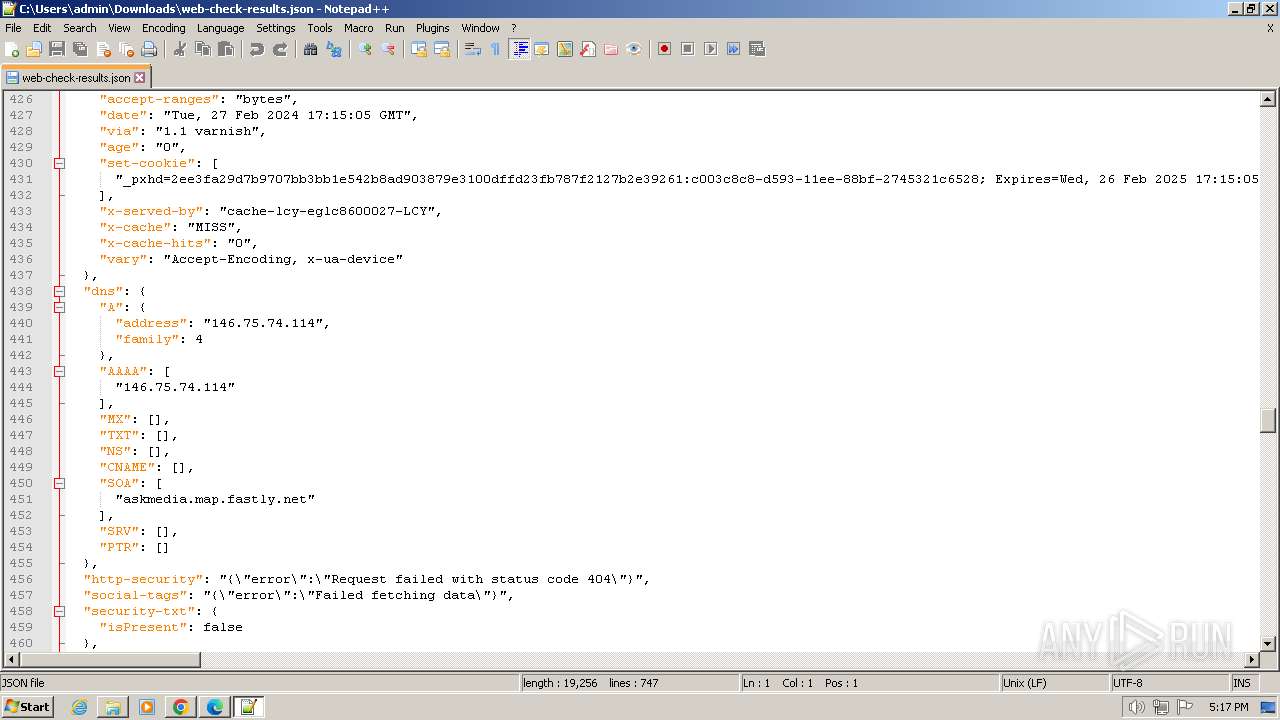Click the Print toolbar icon
1280x720 pixels.
[149, 49]
